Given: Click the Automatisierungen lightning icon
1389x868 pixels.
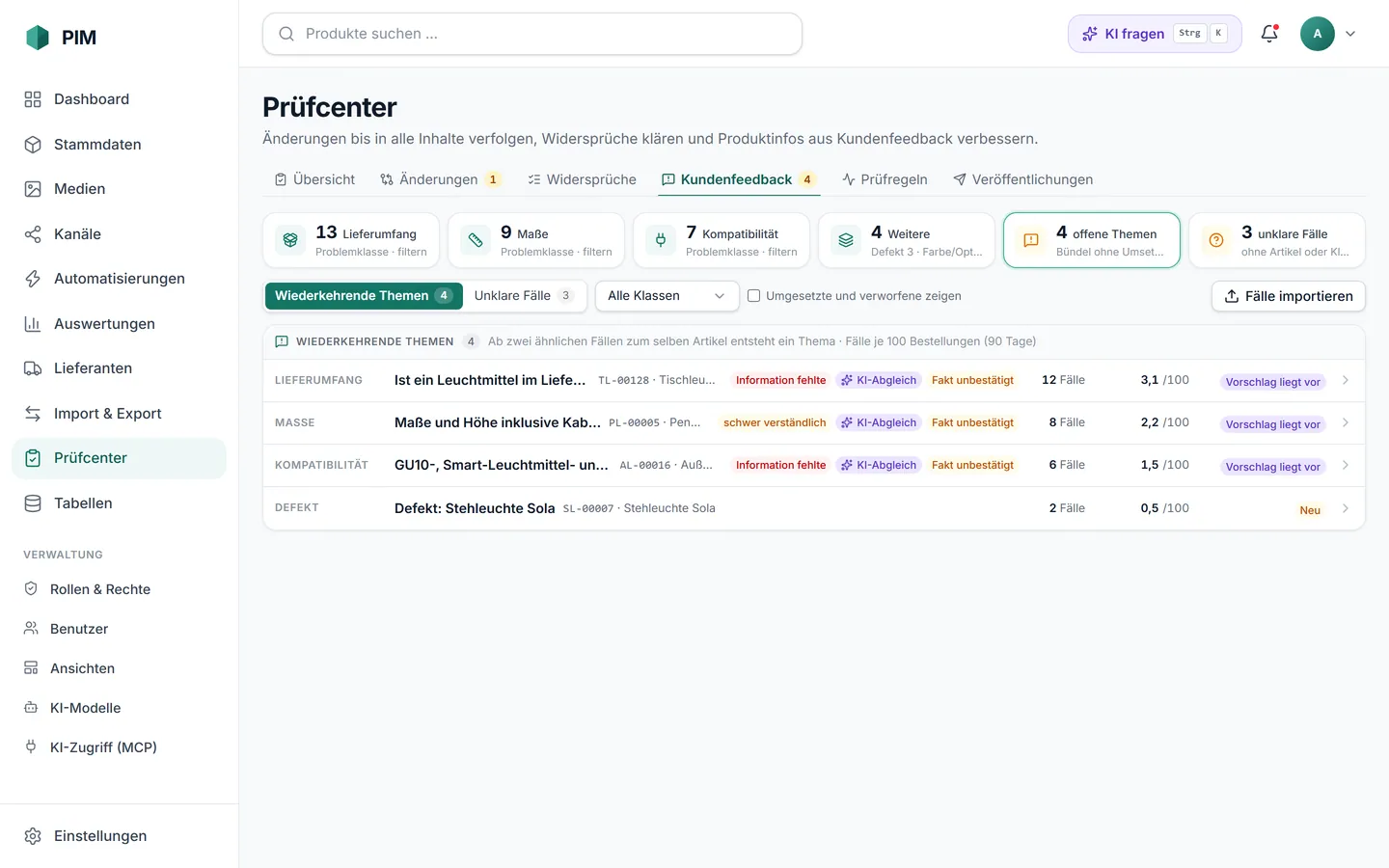Looking at the screenshot, I should 33,279.
